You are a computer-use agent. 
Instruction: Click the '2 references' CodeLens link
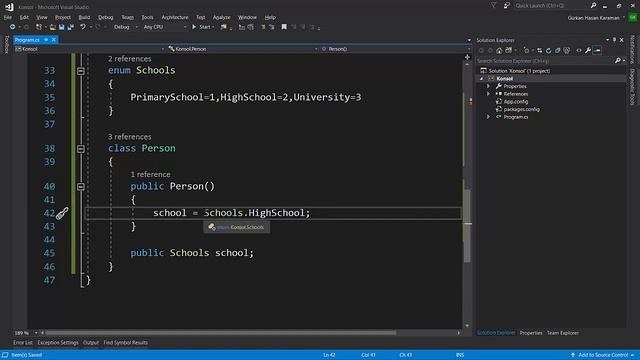[x=129, y=59]
